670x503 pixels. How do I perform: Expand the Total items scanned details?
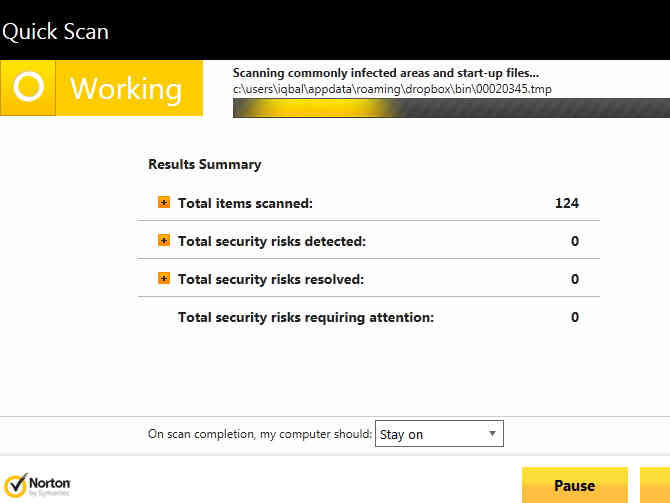(164, 203)
